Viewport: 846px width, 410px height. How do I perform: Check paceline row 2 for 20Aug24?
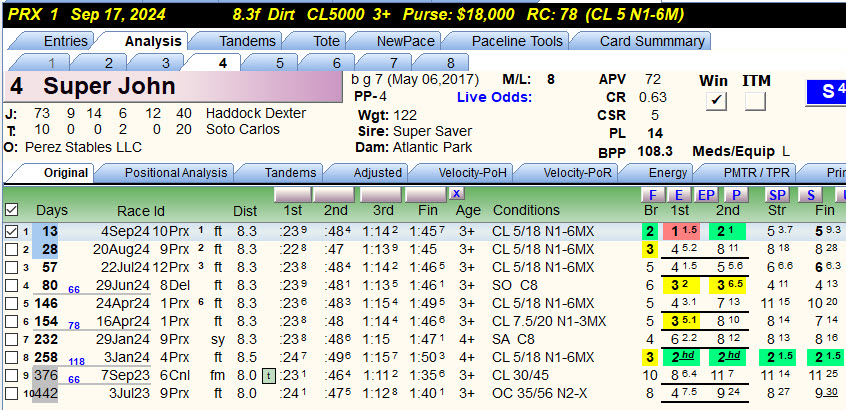(11, 250)
